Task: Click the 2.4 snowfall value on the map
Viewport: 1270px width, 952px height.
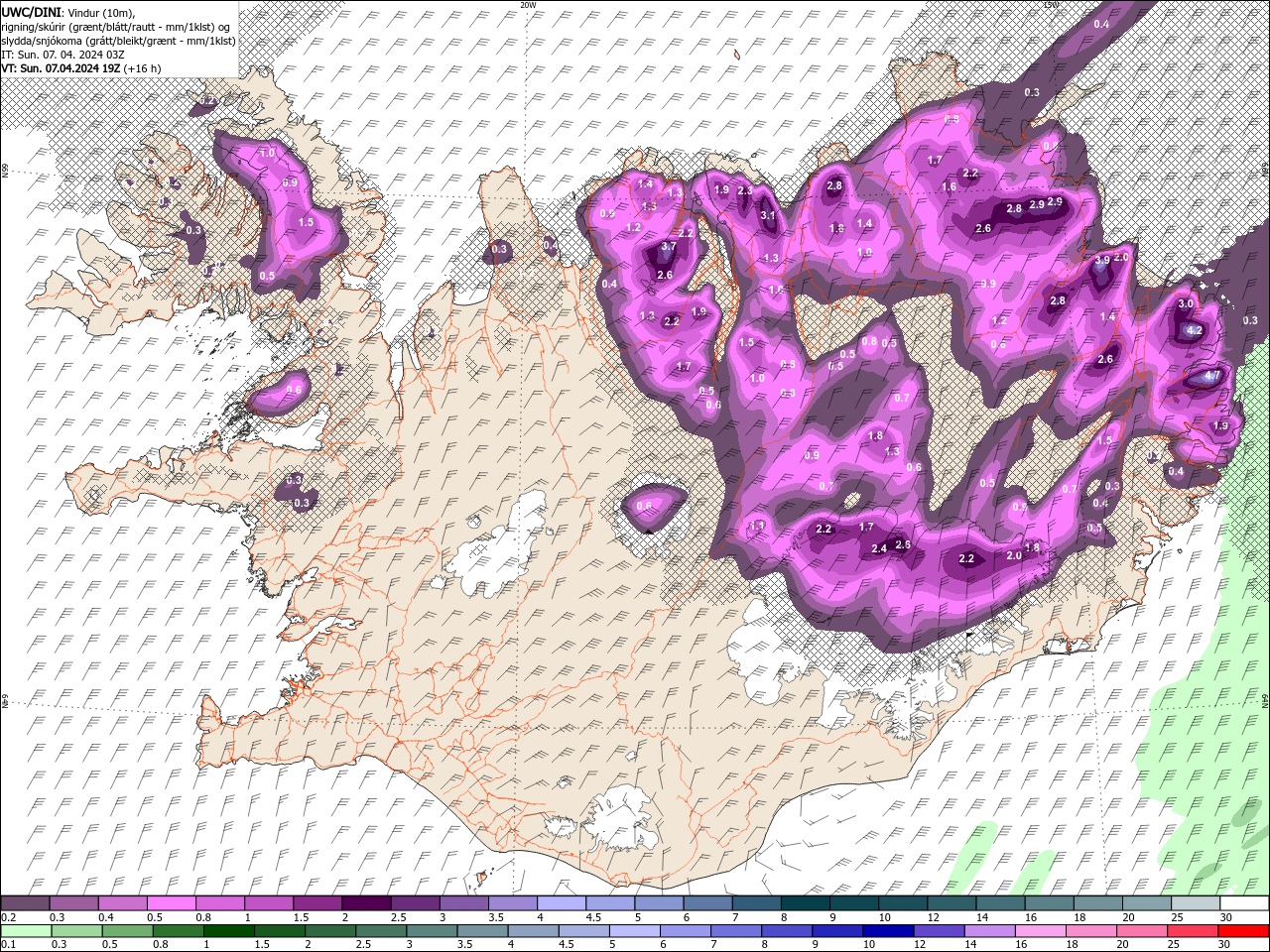Action: 879,548
